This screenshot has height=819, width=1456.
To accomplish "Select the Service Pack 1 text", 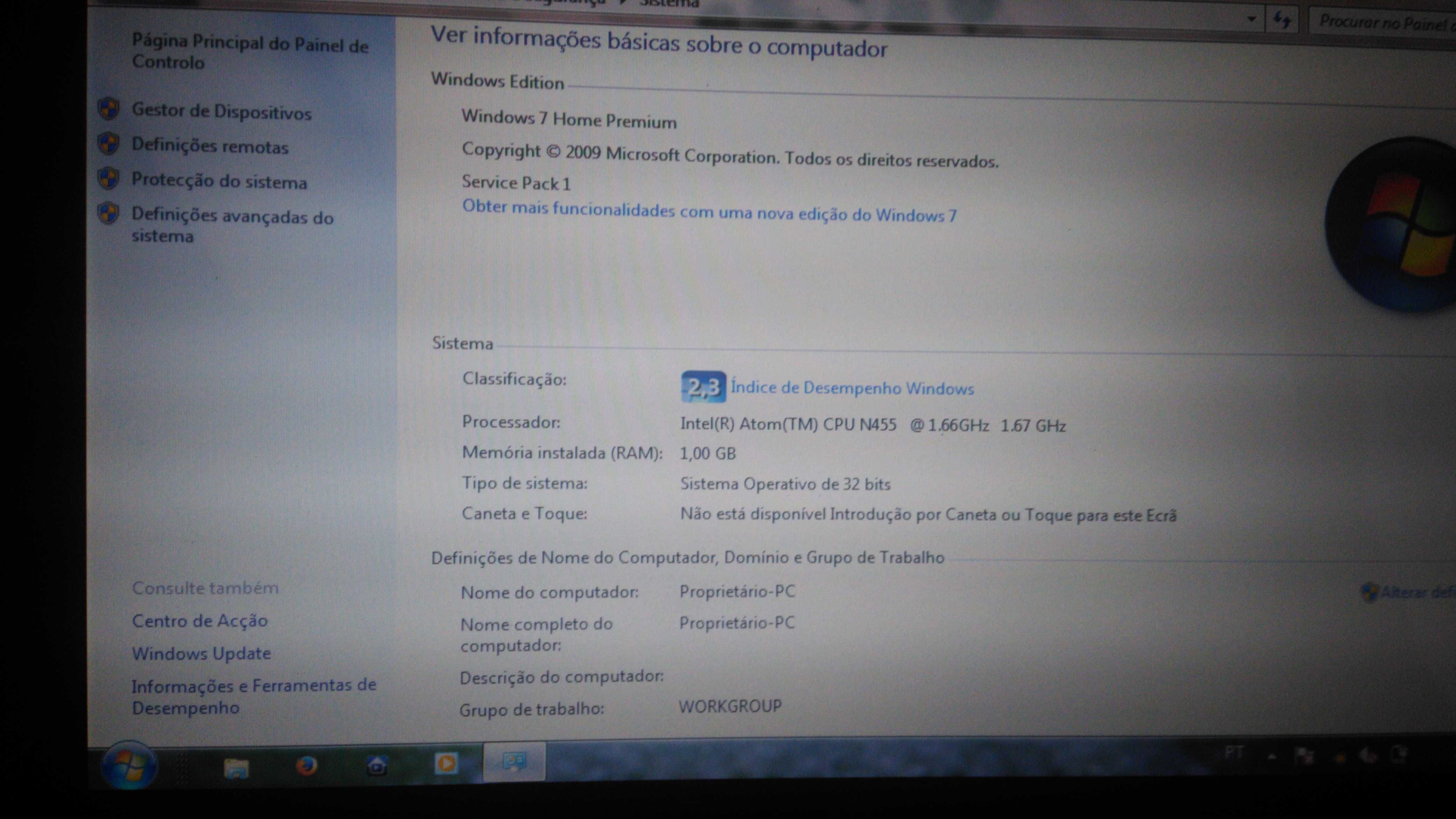I will pos(516,183).
